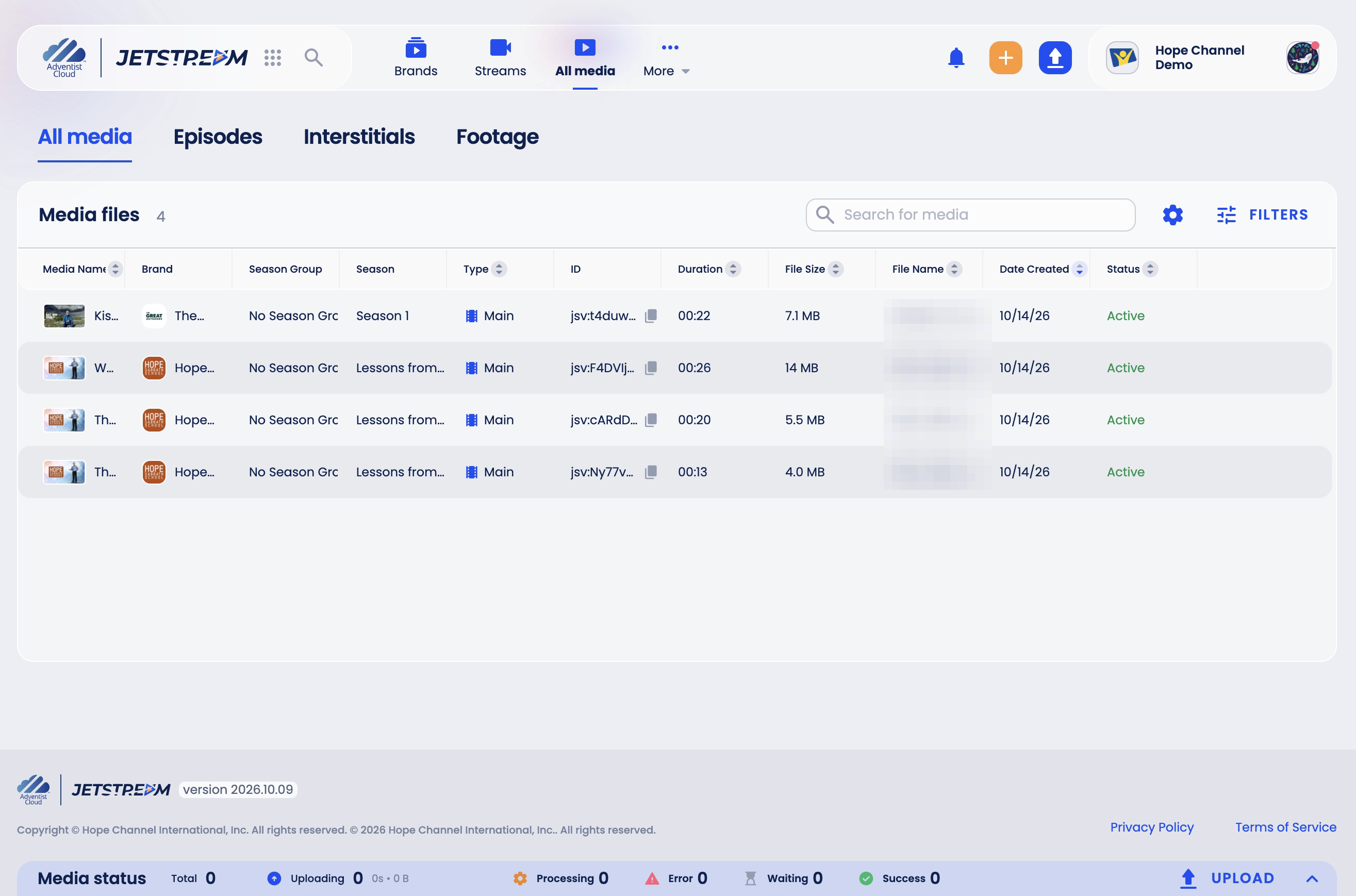
Task: Click the blue upload arrow button
Action: pyautogui.click(x=1055, y=58)
